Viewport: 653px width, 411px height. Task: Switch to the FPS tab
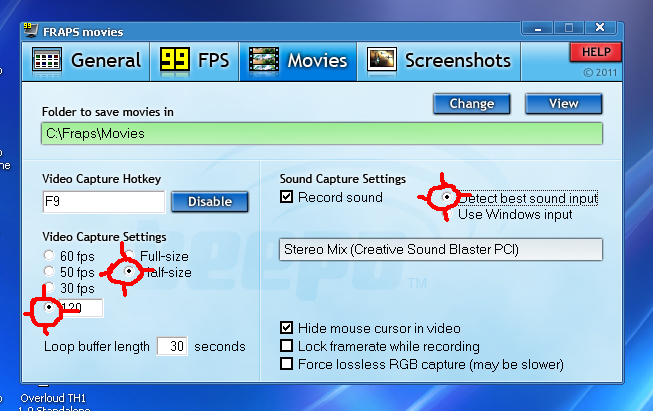tap(194, 61)
